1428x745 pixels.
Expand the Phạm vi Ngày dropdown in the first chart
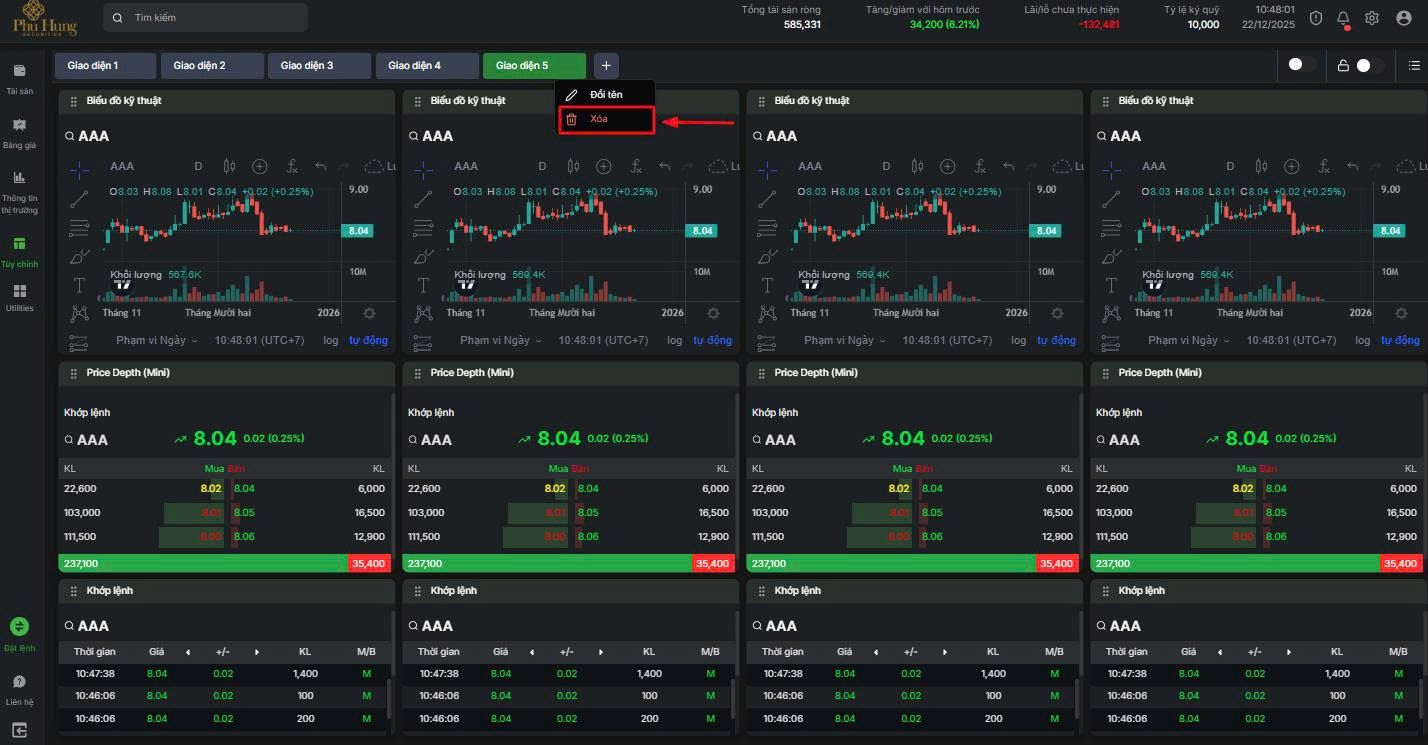pos(156,340)
